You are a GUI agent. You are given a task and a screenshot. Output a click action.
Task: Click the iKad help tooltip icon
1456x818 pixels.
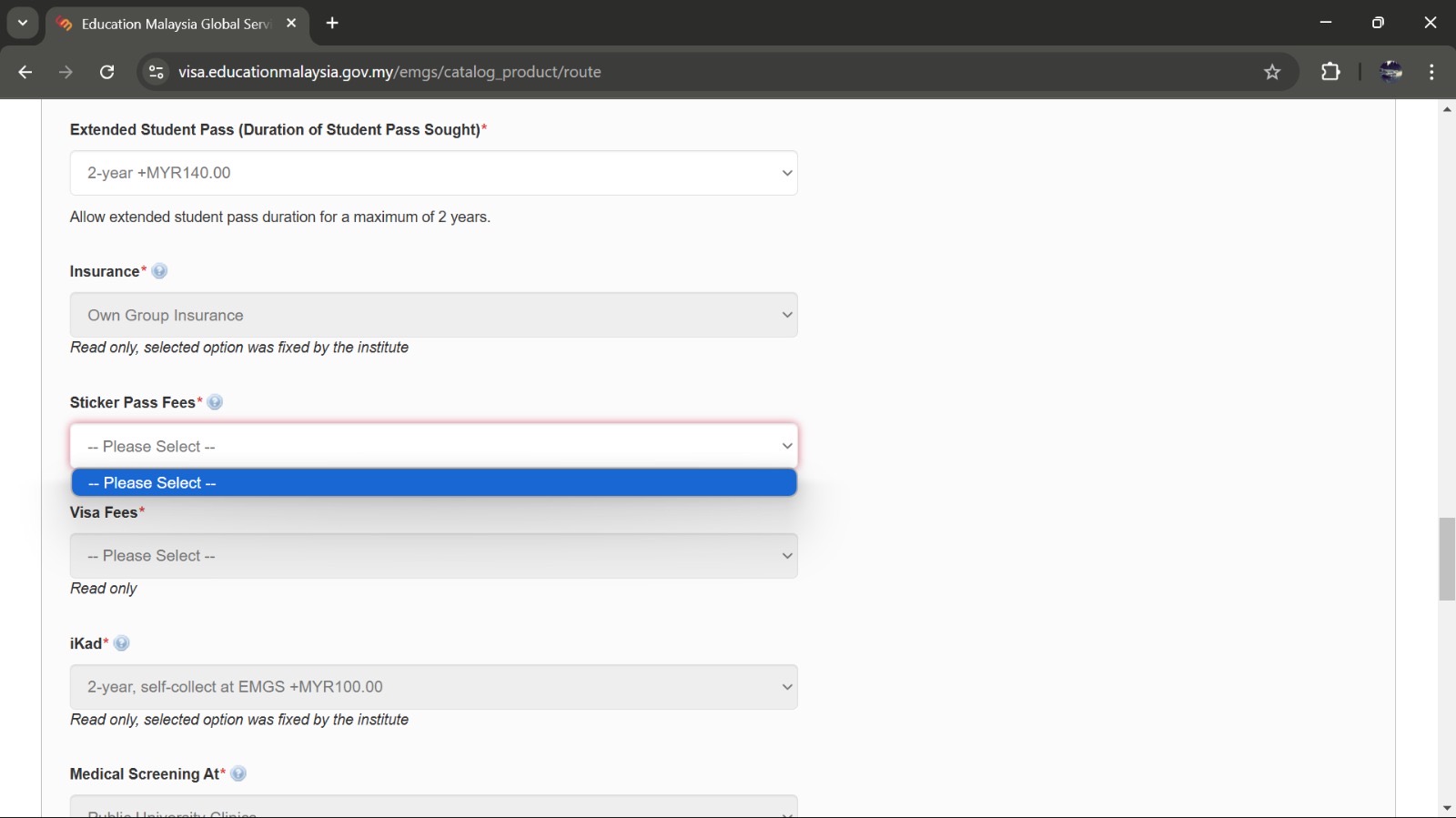pos(122,643)
